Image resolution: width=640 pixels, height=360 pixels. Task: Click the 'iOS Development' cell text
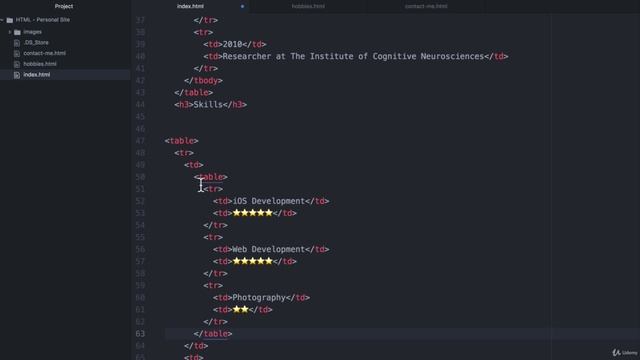click(269, 201)
